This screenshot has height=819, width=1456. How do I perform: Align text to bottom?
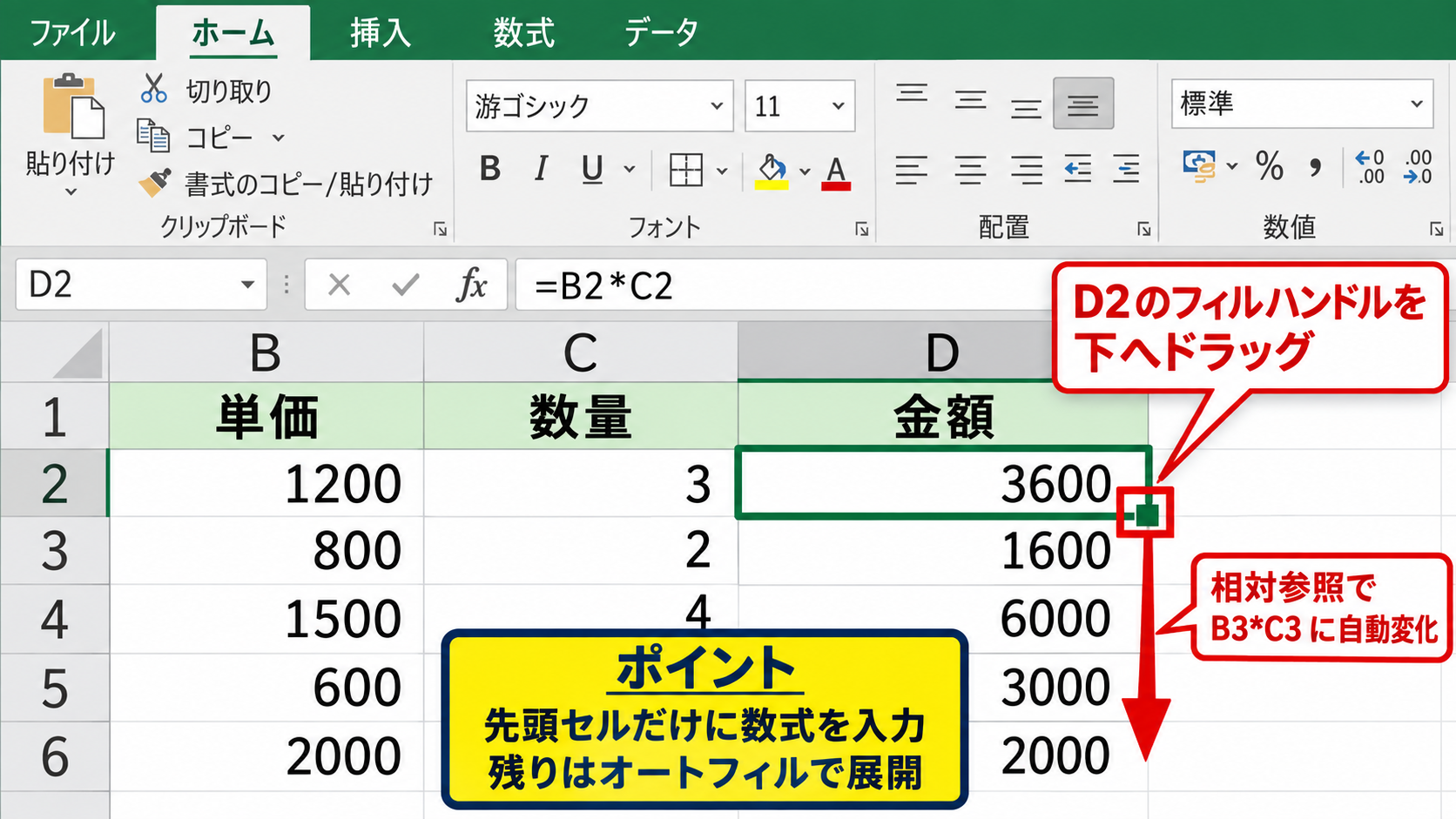click(x=1026, y=109)
